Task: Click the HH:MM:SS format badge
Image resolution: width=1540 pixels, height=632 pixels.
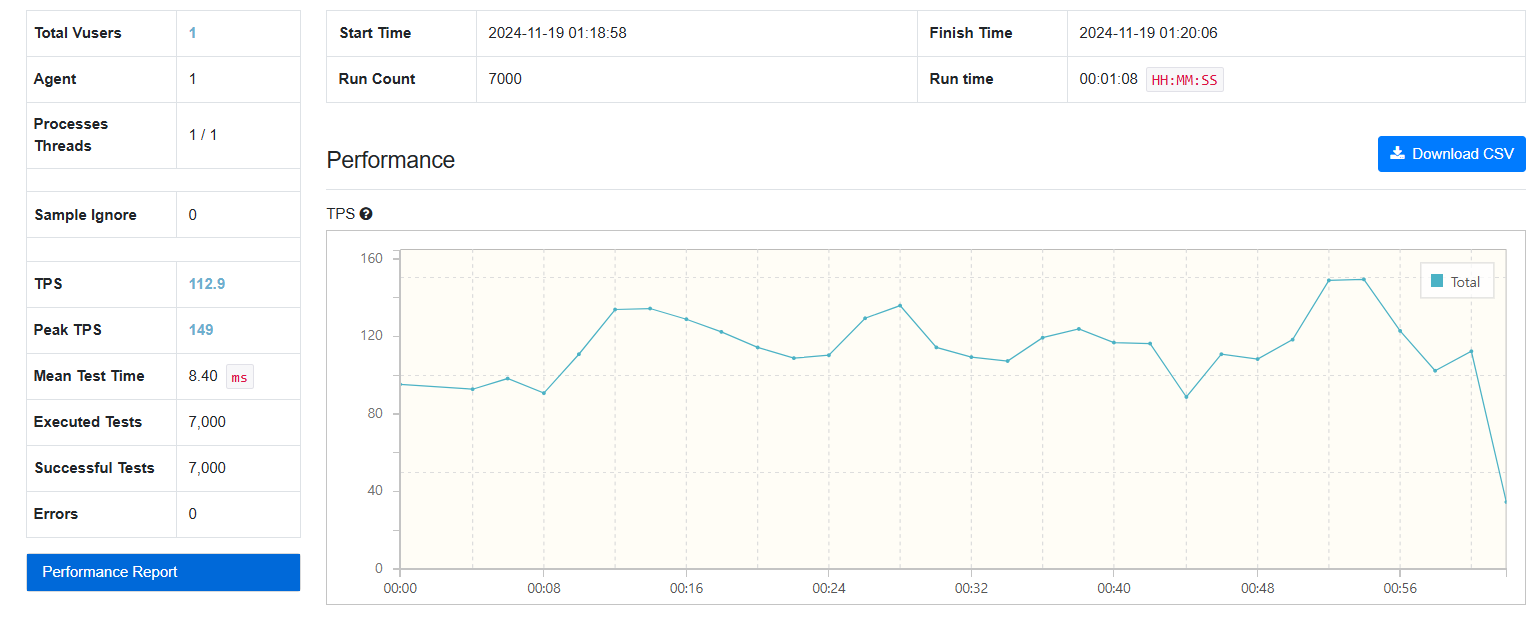Action: point(1185,80)
